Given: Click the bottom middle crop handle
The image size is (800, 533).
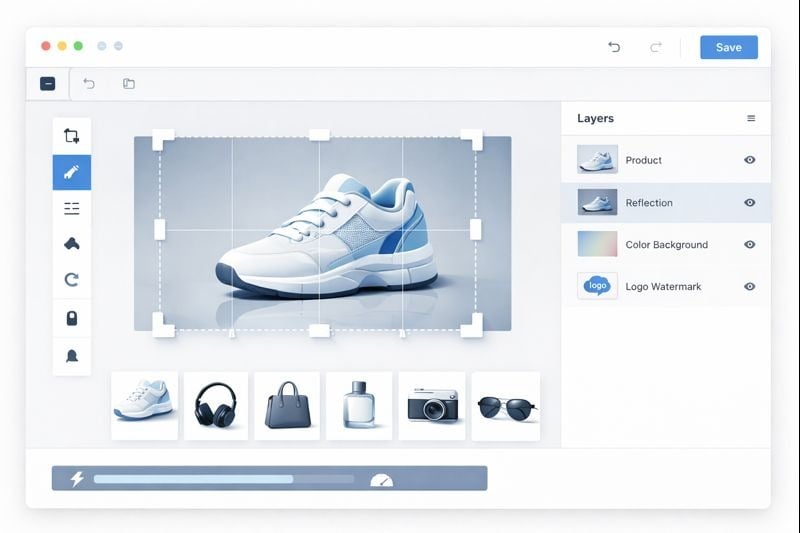Looking at the screenshot, I should tap(319, 331).
